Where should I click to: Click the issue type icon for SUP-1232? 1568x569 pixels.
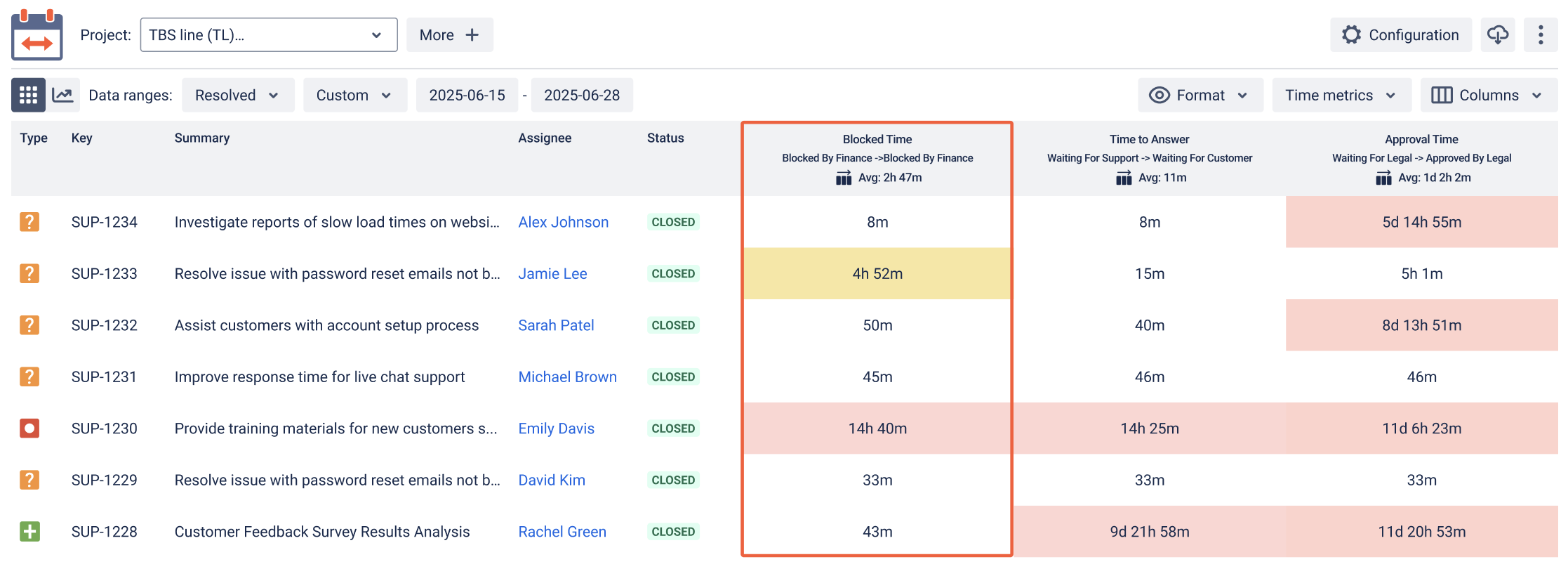pos(29,325)
